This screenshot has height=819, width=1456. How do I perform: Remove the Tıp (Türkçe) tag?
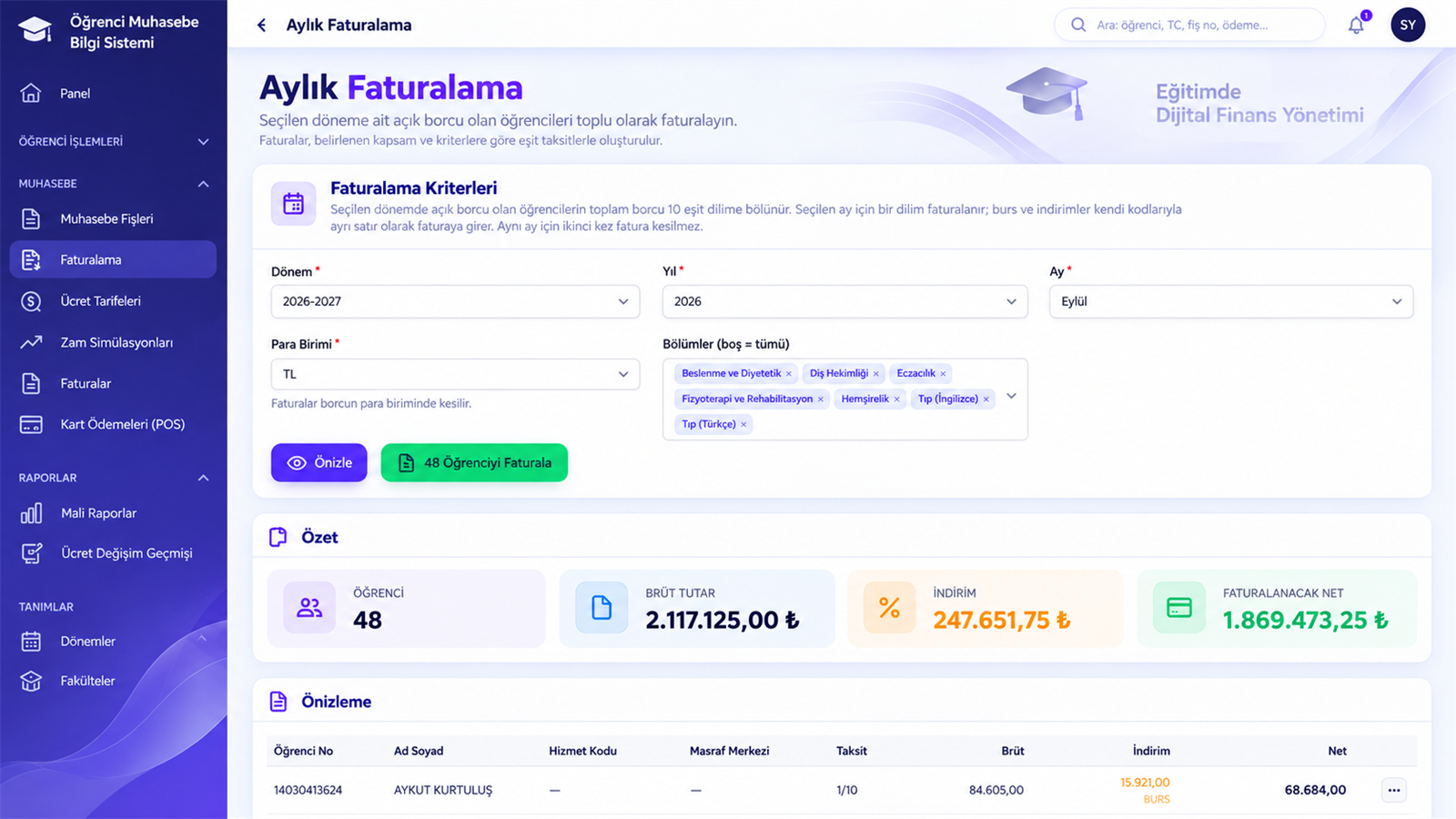743,425
